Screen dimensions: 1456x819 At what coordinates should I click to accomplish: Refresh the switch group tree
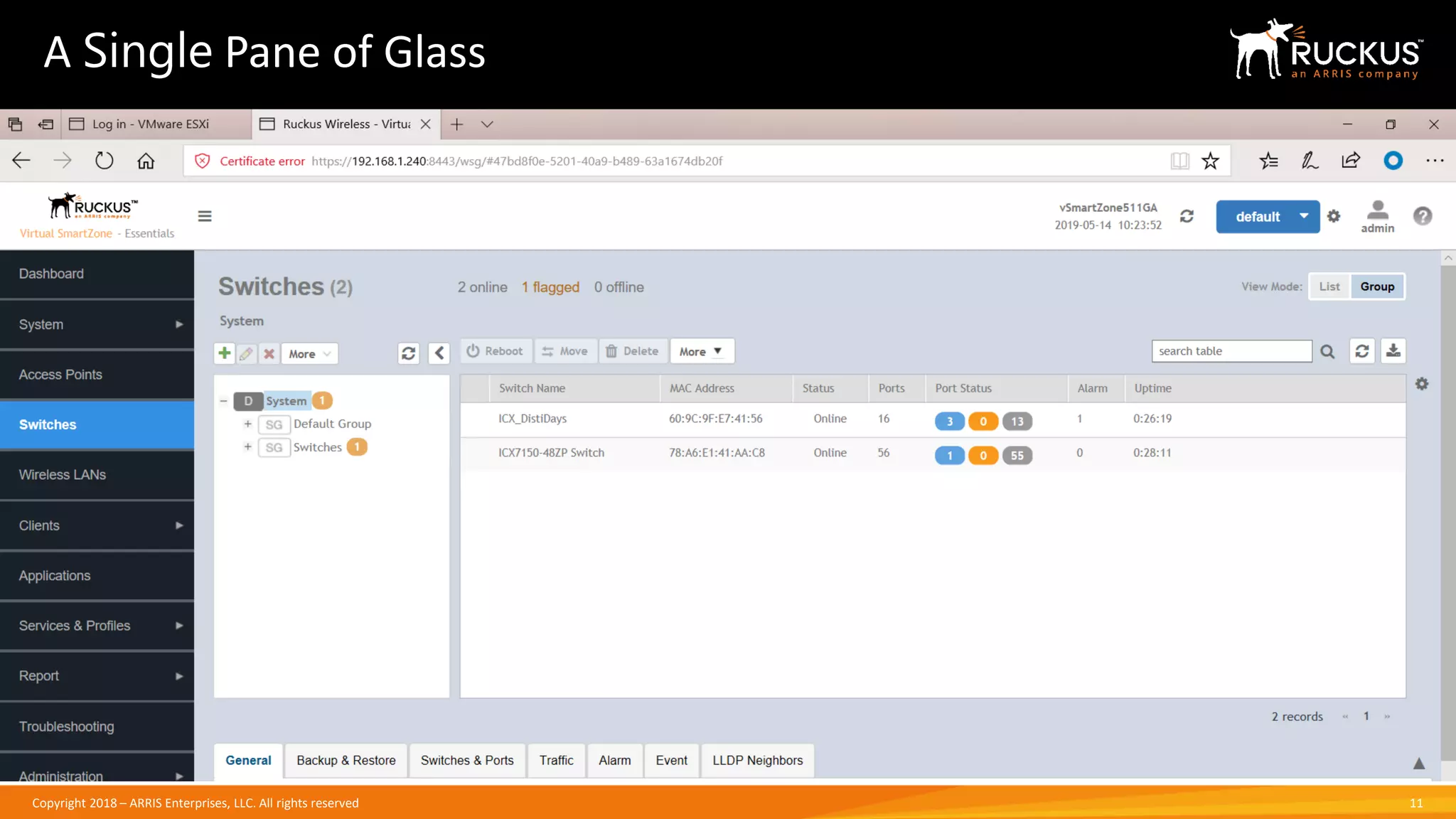point(409,353)
